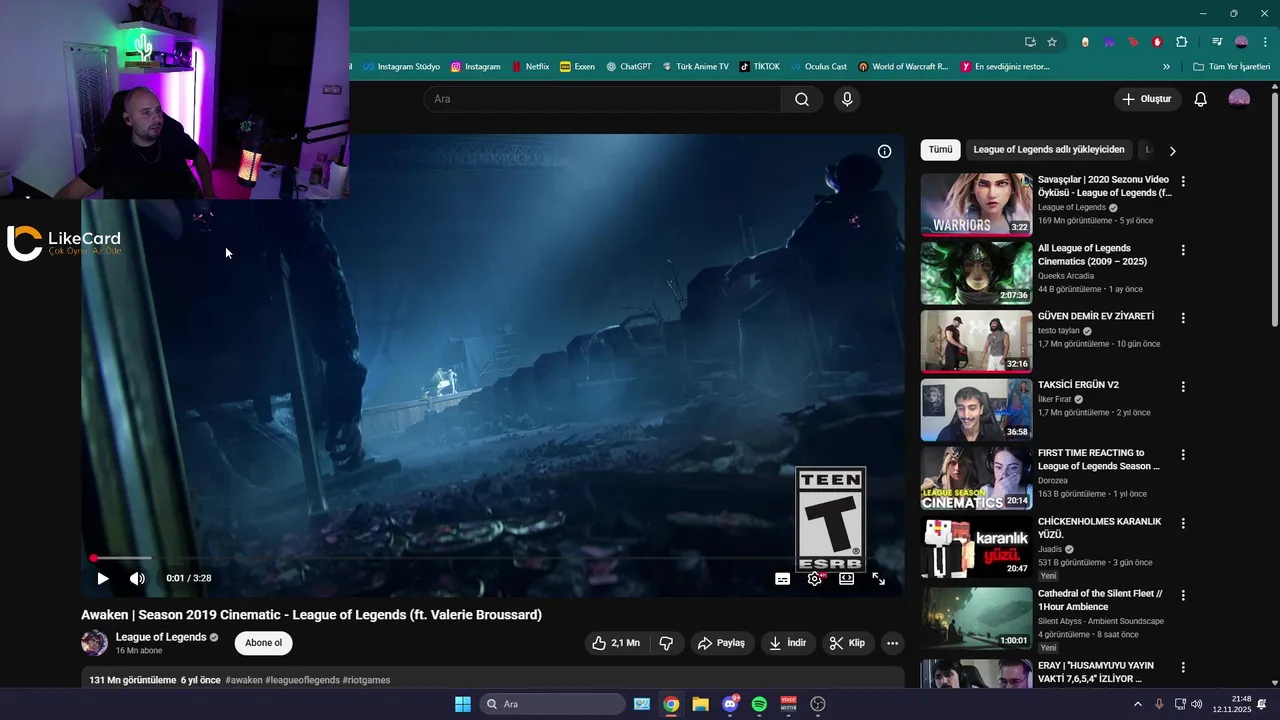Click the İndir download button
1280x720 pixels.
(x=788, y=643)
